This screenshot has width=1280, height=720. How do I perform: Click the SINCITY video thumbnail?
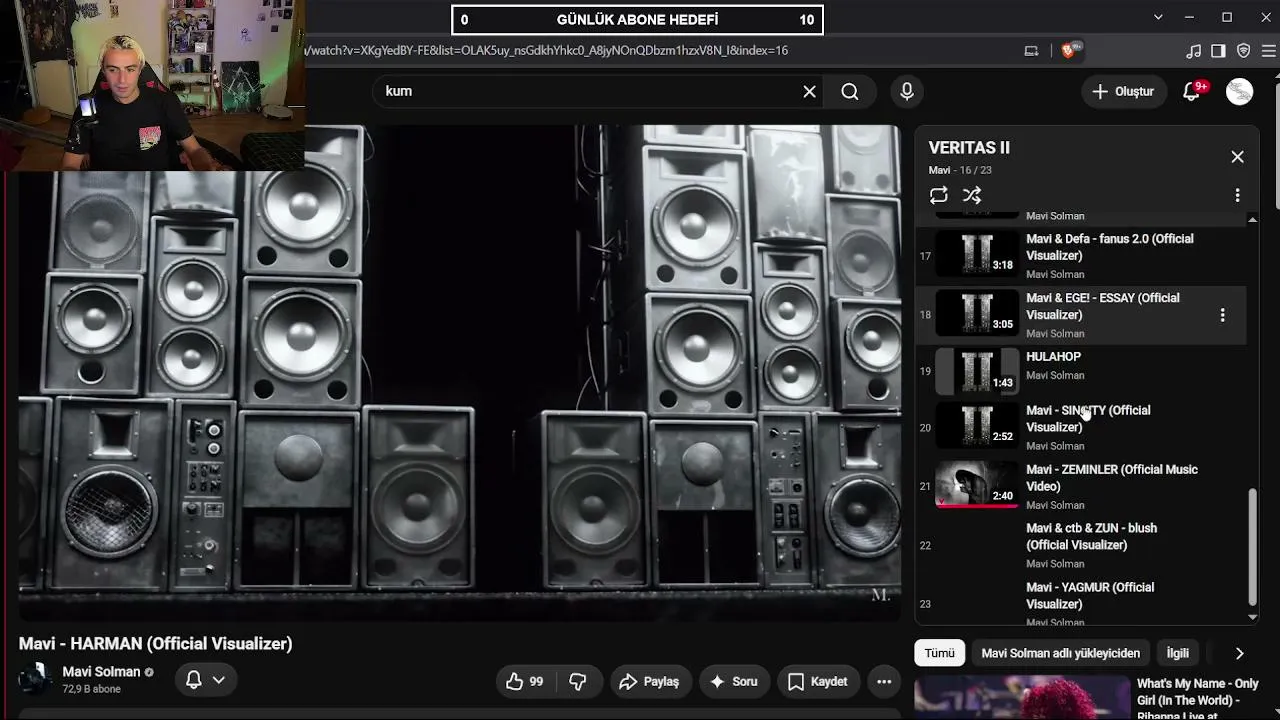pyautogui.click(x=977, y=427)
